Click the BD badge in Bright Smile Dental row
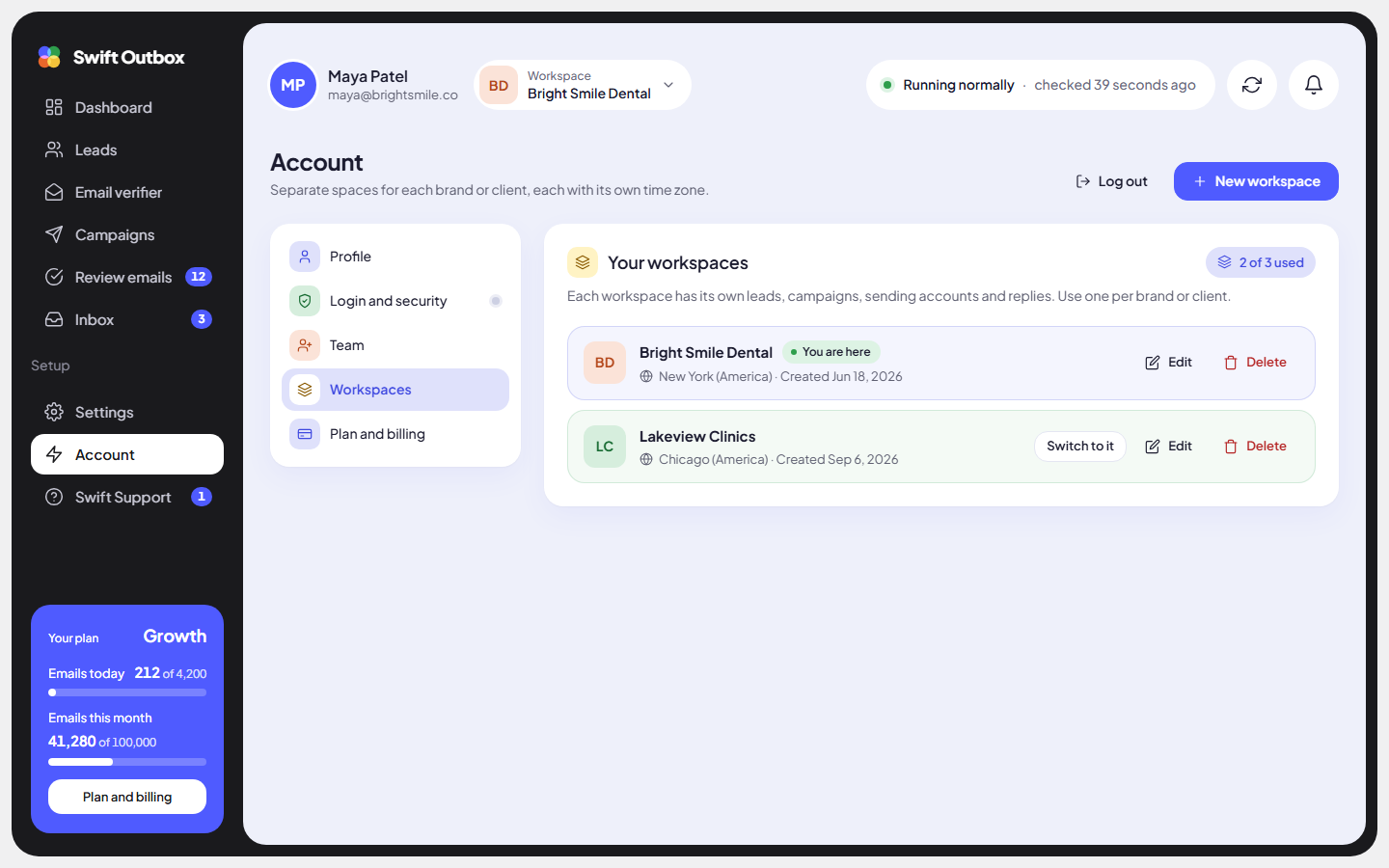This screenshot has height=868, width=1389. click(x=605, y=363)
